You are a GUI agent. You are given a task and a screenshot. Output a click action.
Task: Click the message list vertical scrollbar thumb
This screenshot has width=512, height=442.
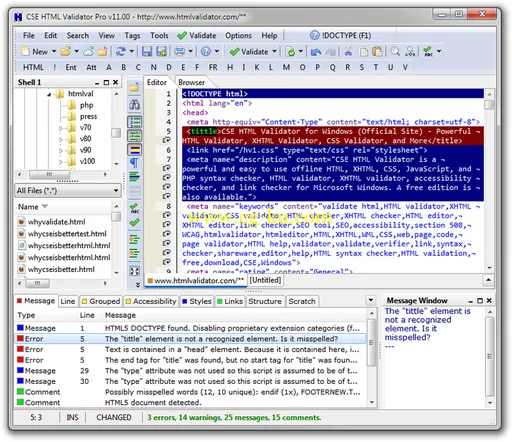pos(371,342)
